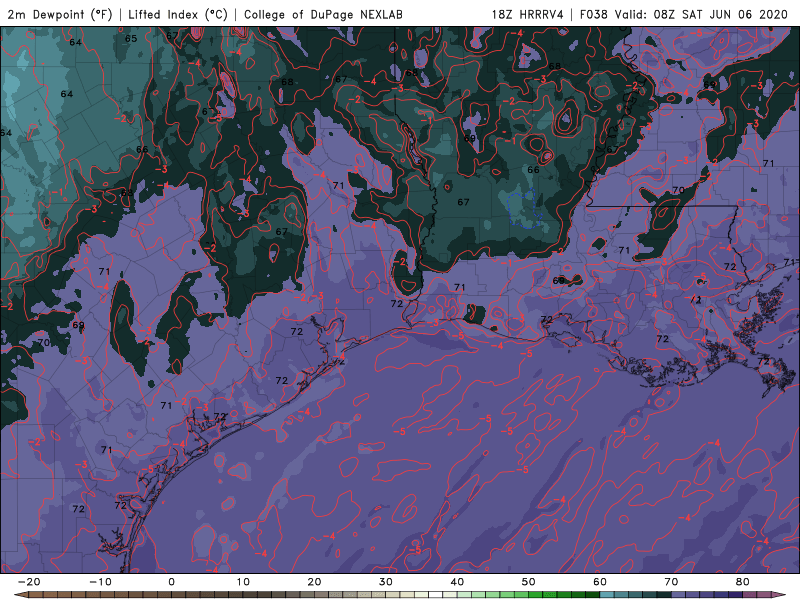Click the '70' colorbar tick label
The height and width of the screenshot is (600, 800).
671,582
